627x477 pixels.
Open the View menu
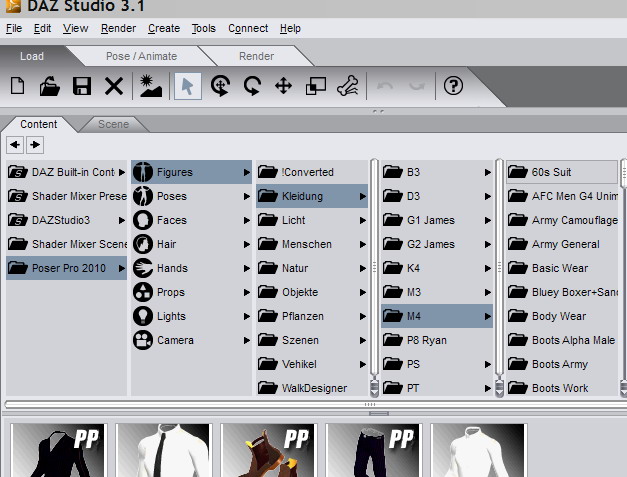pos(75,28)
